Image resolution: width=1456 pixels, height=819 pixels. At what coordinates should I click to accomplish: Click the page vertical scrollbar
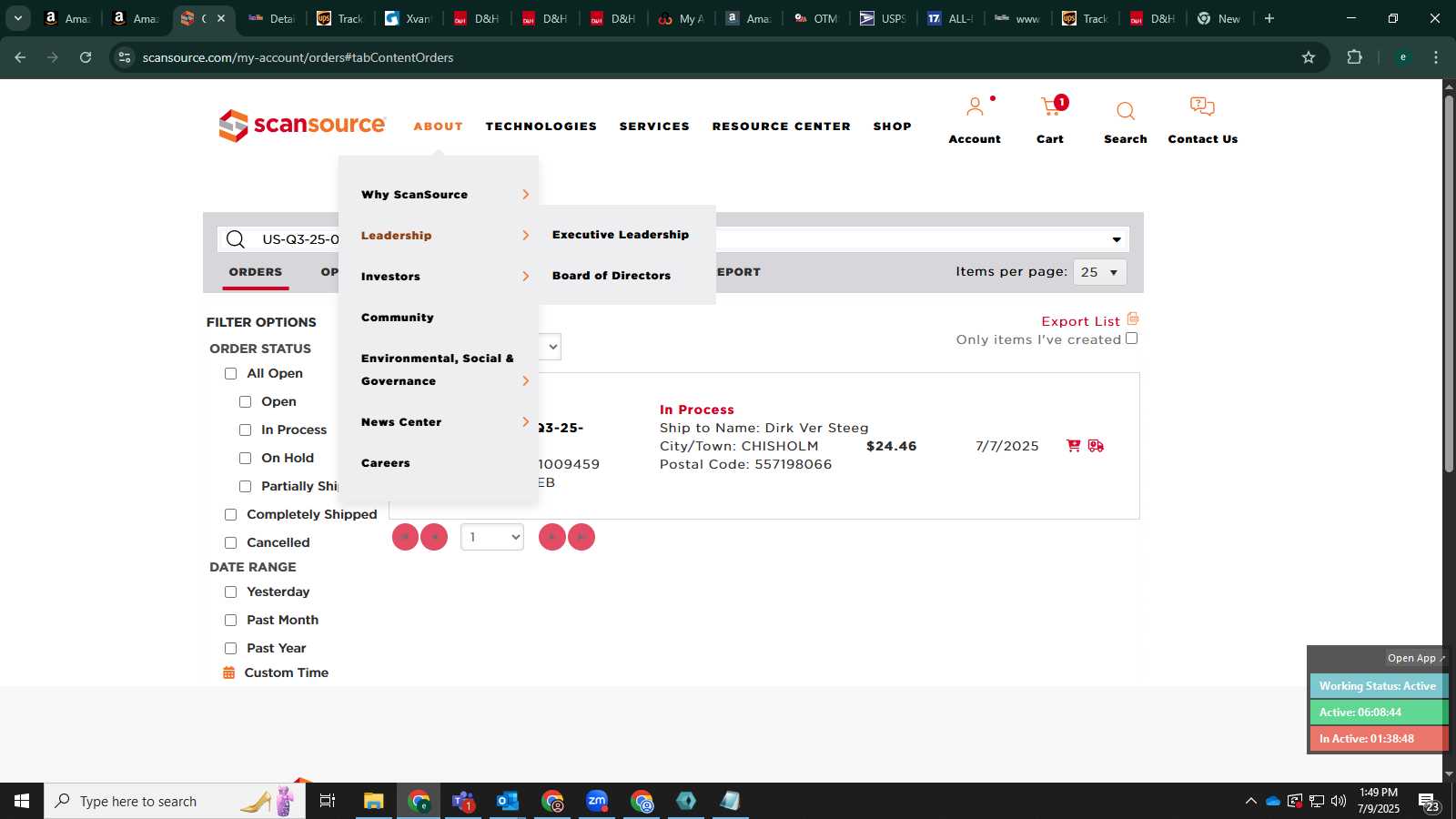[x=1449, y=282]
